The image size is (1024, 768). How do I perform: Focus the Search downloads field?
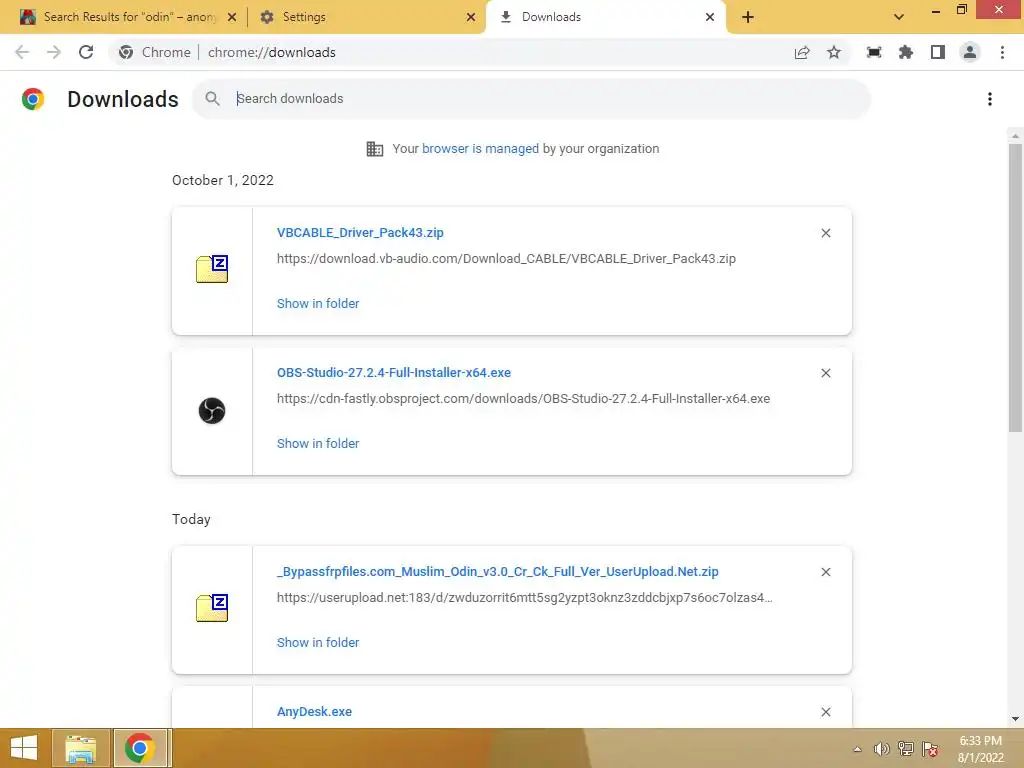[532, 99]
